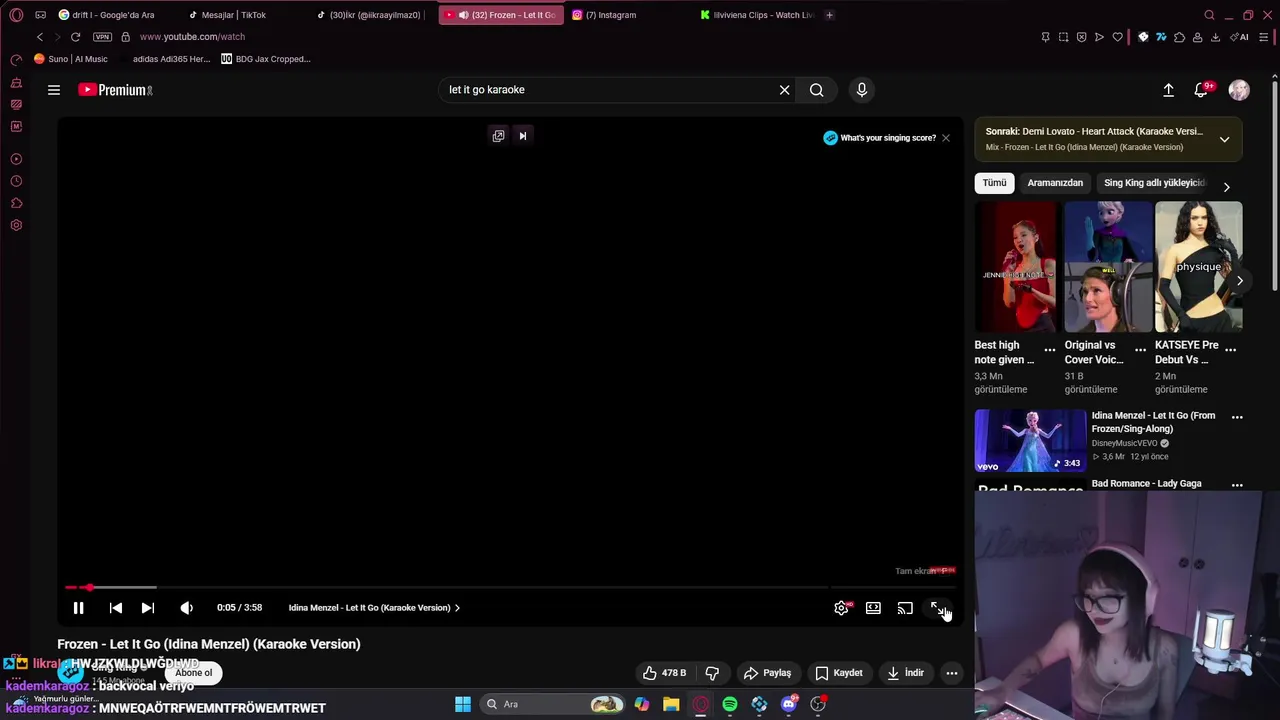
Task: Click the skip-next icon atop video
Action: click(x=522, y=136)
